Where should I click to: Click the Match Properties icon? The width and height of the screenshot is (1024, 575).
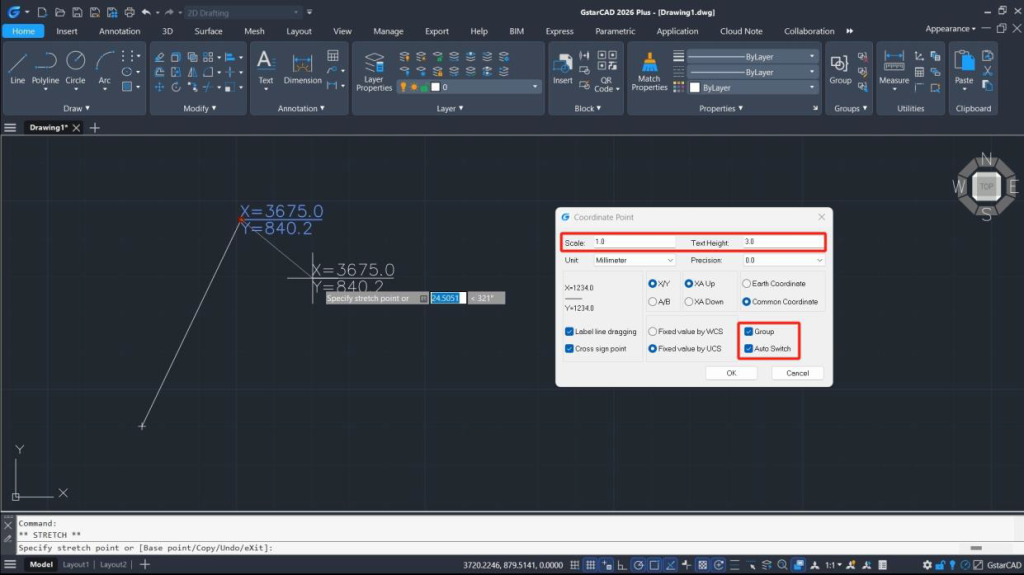(x=649, y=70)
